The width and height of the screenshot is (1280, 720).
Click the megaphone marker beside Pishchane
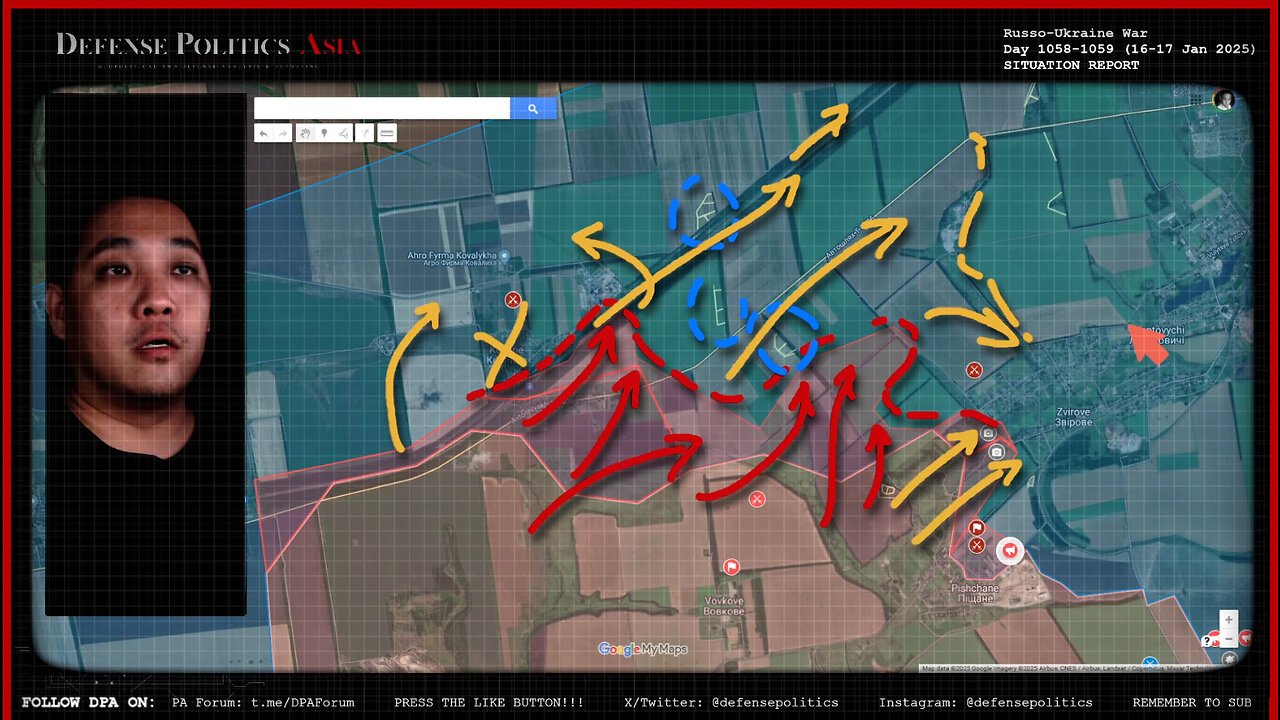pos(1010,550)
